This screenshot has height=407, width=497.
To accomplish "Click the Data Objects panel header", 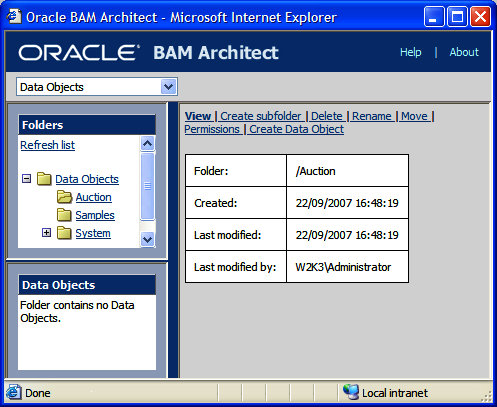I will pyautogui.click(x=87, y=285).
